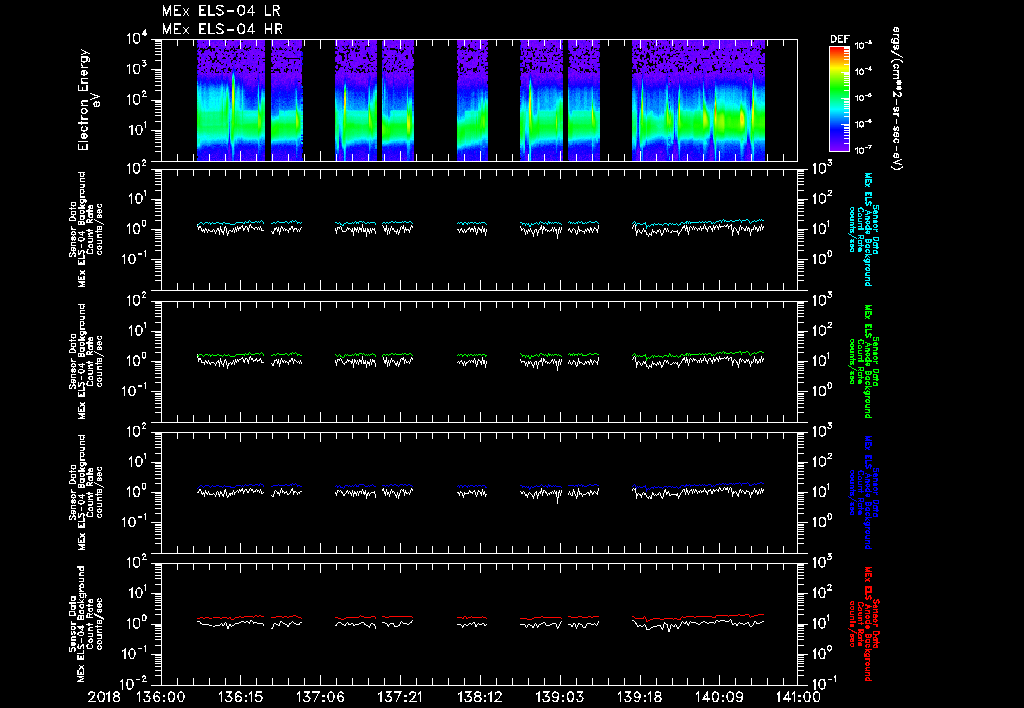
Task: Select the 'Electron Energy eV' axis label
Action: pyautogui.click(x=87, y=100)
